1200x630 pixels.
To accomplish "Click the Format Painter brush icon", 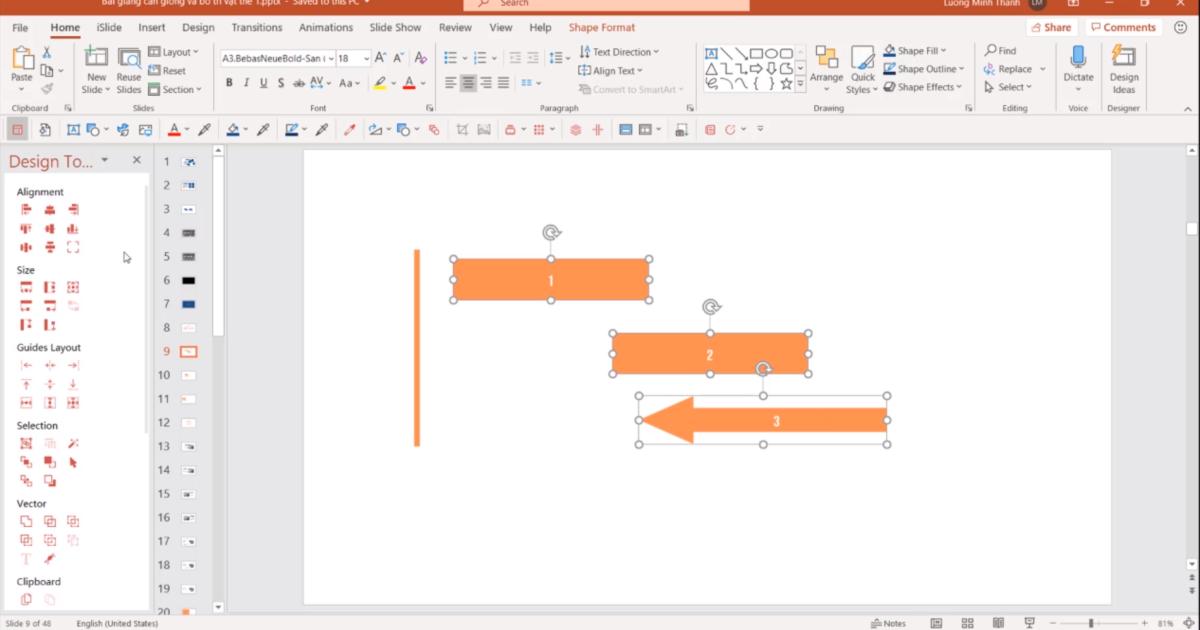I will coord(46,89).
